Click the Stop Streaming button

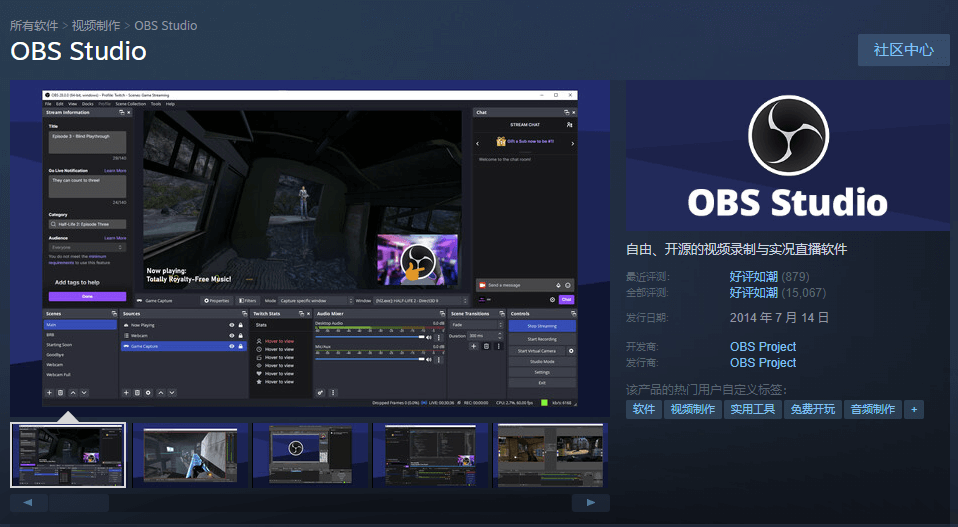click(542, 326)
